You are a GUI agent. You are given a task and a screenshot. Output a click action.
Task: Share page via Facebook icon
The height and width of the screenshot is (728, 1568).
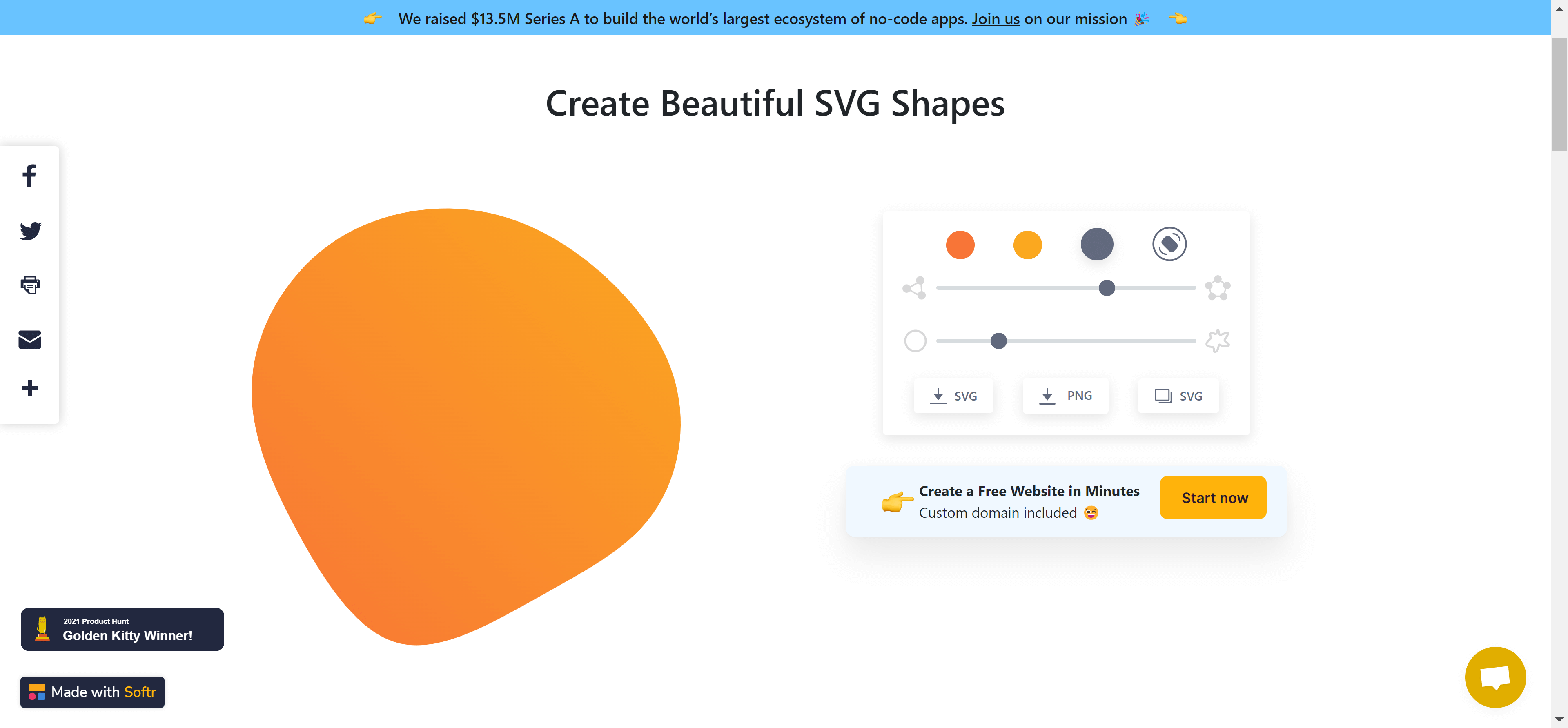29,176
